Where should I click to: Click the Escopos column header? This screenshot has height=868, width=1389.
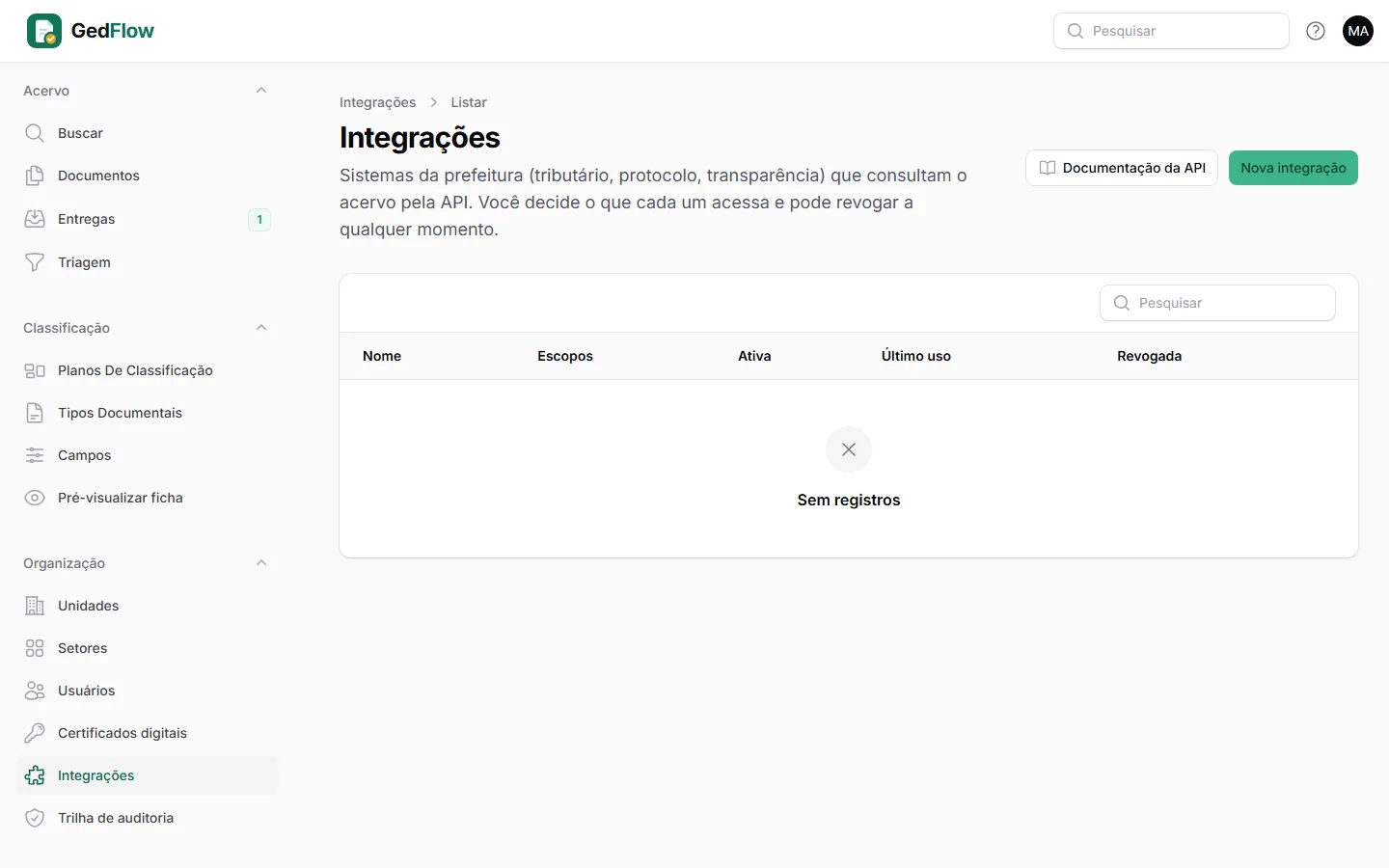tap(565, 356)
